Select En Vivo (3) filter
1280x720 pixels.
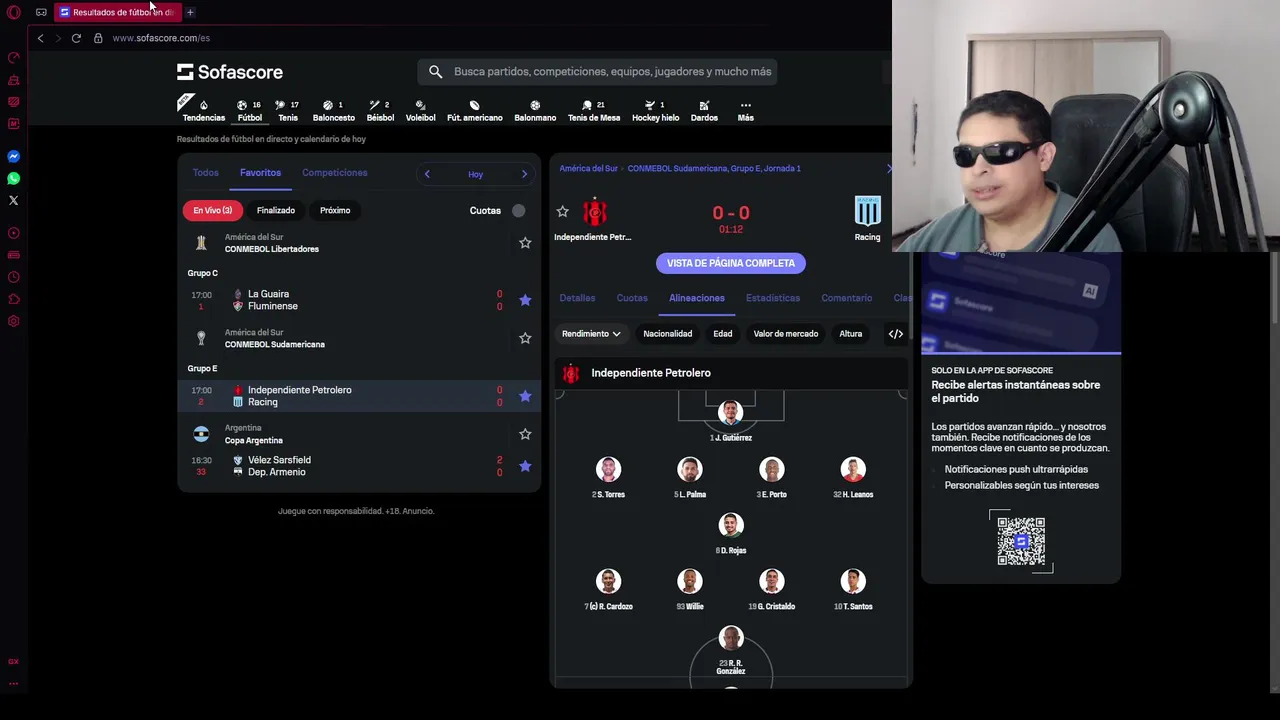tap(212, 211)
